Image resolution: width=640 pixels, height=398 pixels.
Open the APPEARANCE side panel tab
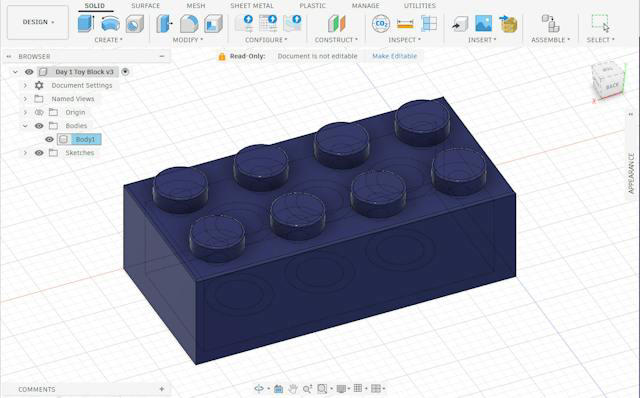631,173
